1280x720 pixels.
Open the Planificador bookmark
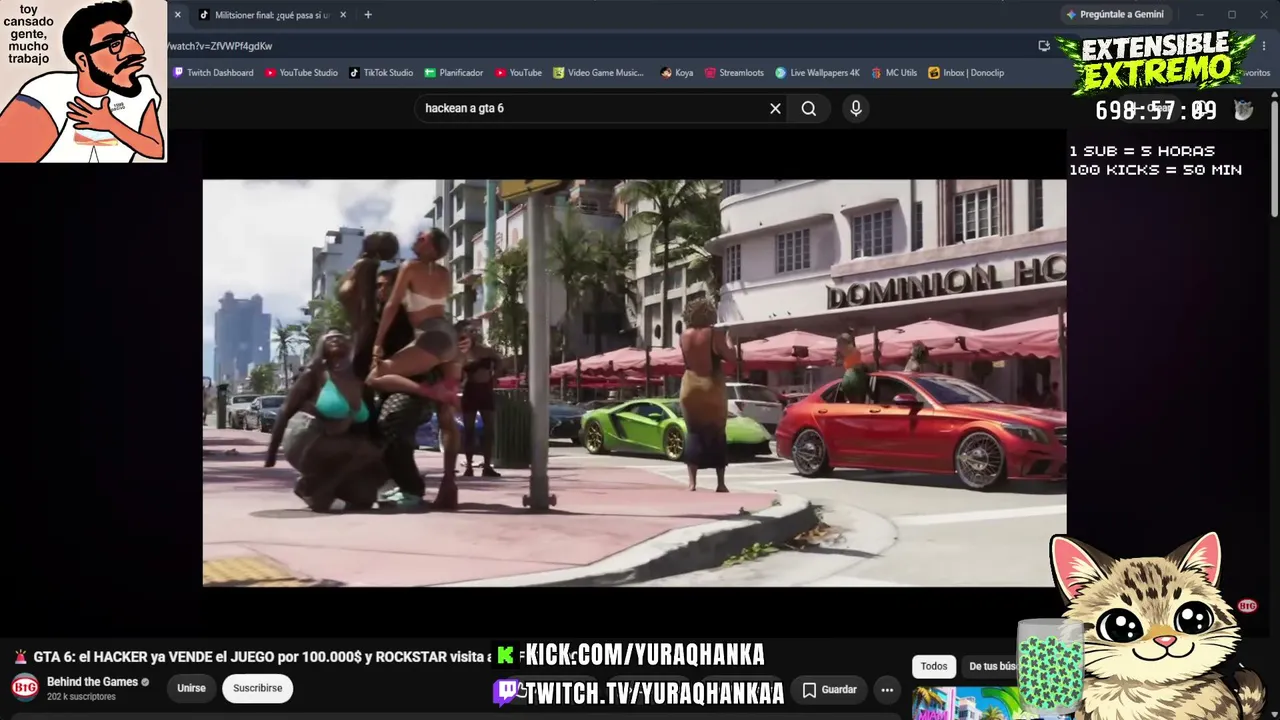tap(454, 73)
